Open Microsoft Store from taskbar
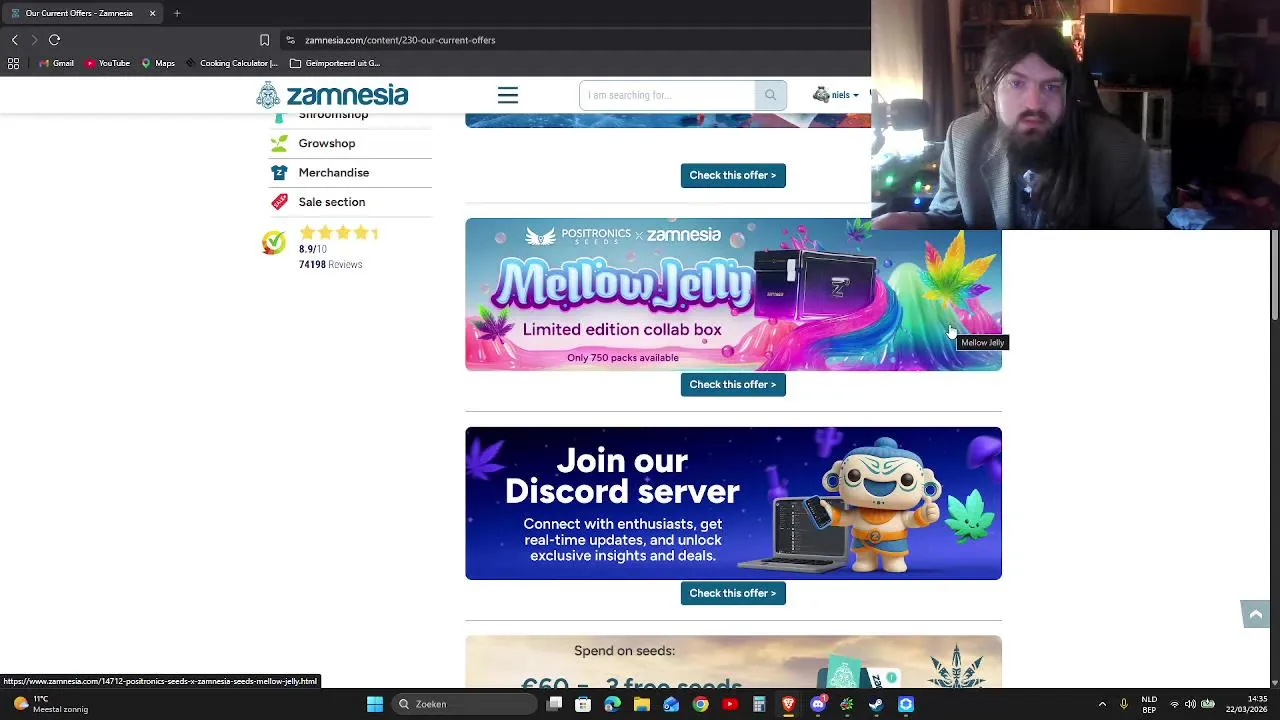1280x720 pixels. [583, 704]
